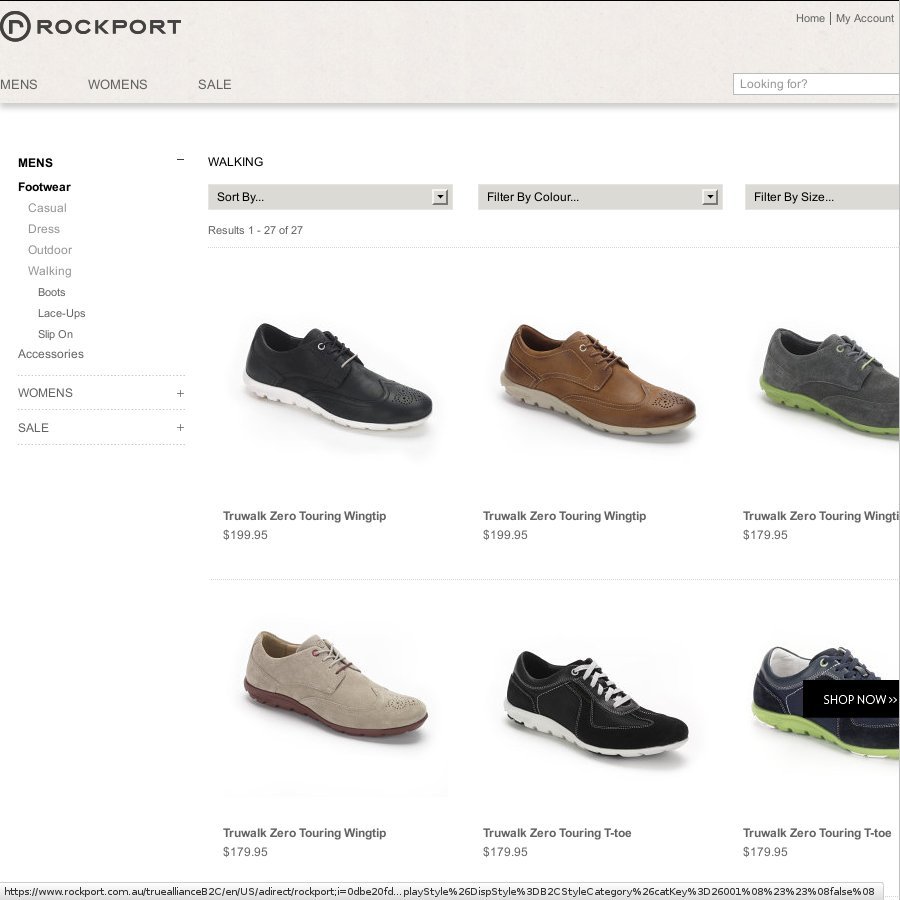Go to My Account
900x900 pixels.
coord(864,18)
